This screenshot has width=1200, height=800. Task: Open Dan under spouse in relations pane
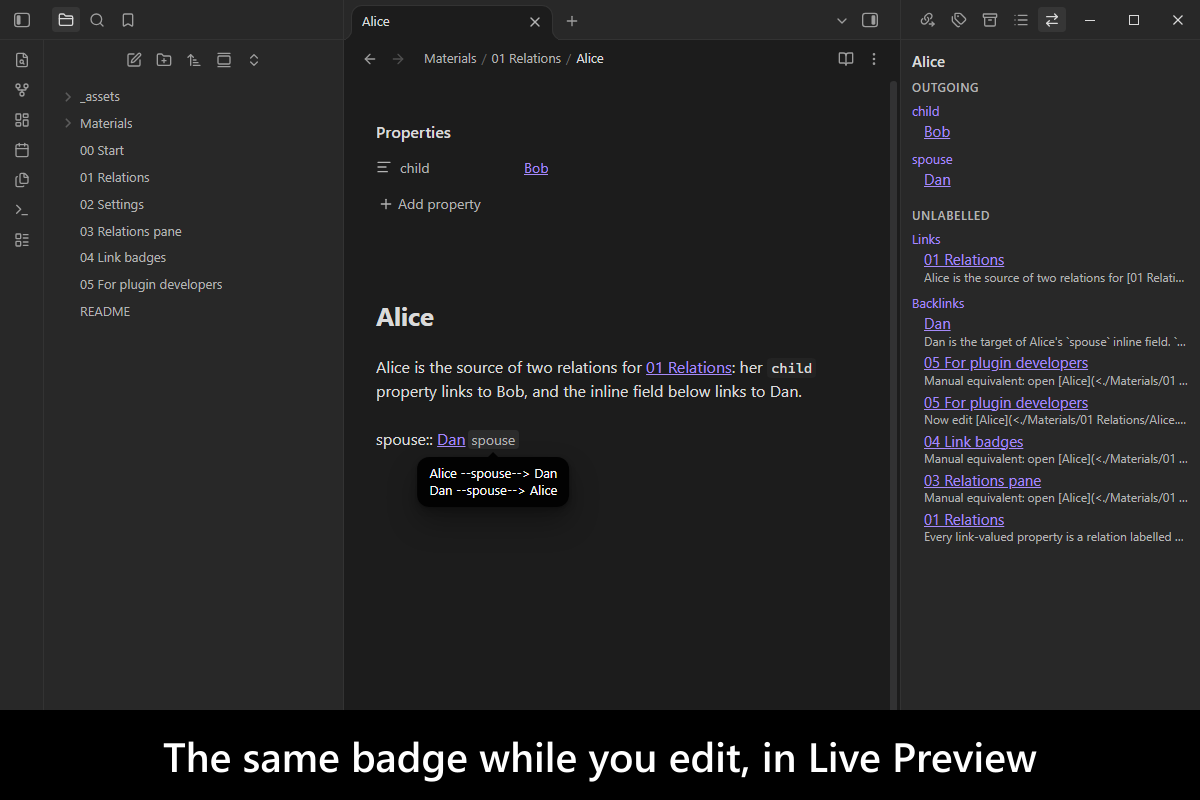click(x=937, y=180)
